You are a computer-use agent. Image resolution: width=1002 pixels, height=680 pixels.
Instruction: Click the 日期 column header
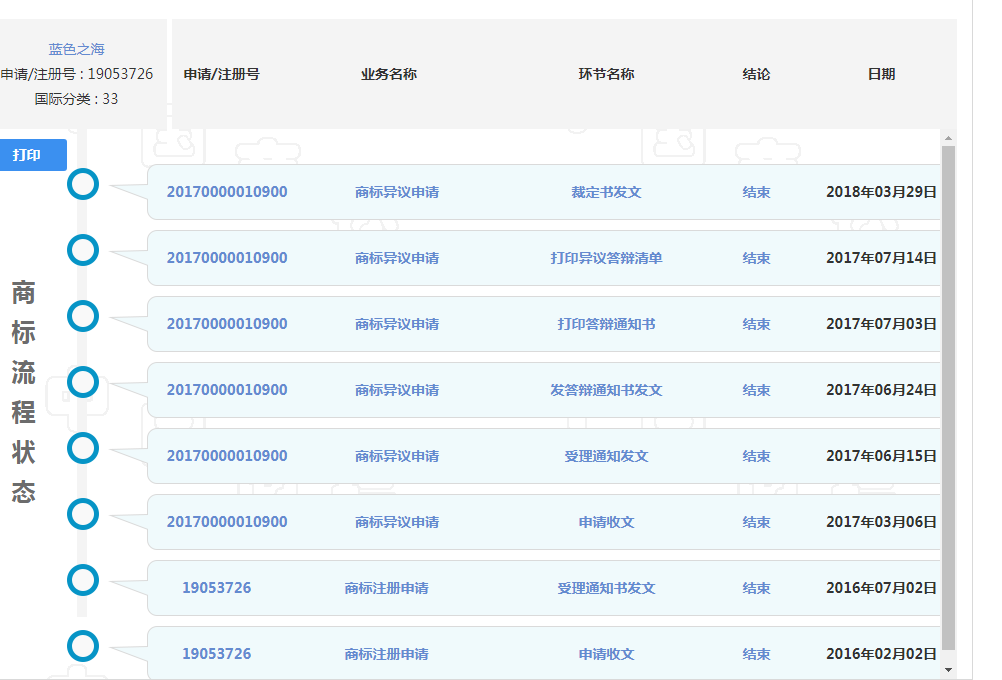tap(881, 74)
